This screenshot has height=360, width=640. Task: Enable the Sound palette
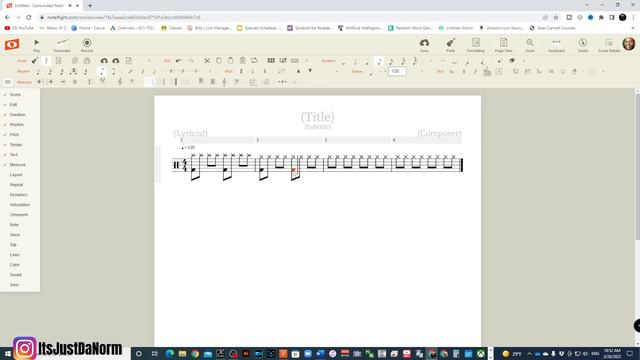point(16,275)
